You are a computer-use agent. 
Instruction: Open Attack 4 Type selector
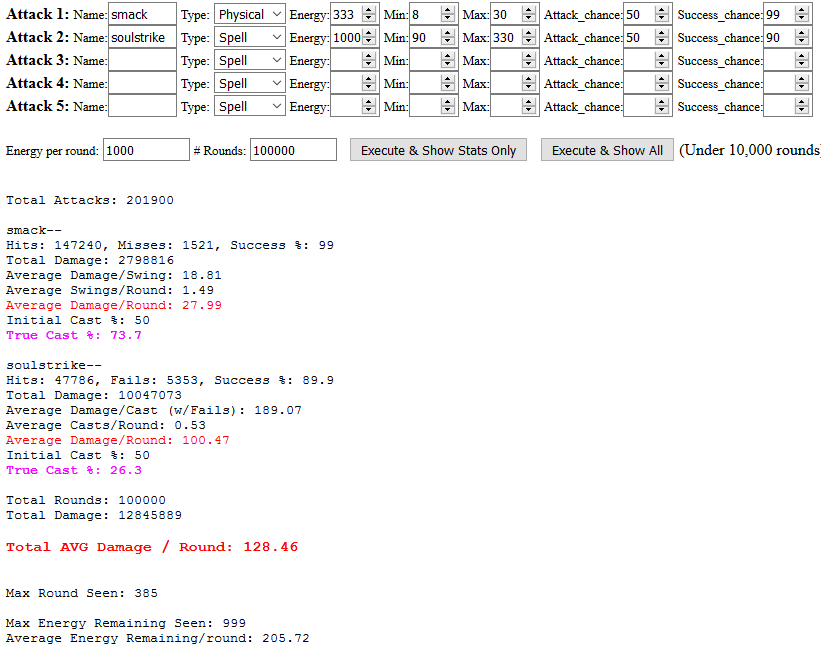249,84
